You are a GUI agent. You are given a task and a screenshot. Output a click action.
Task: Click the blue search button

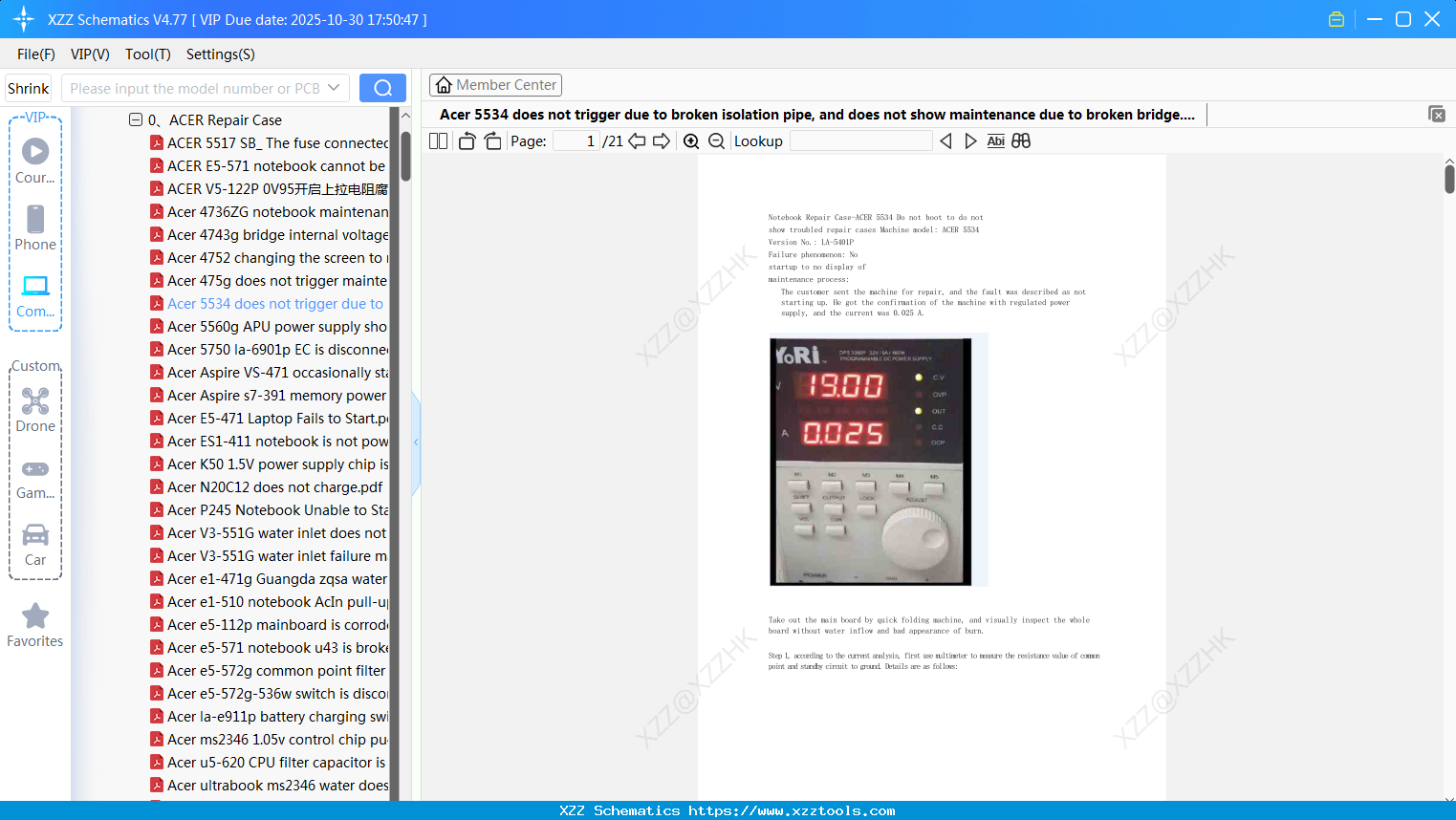(x=382, y=88)
